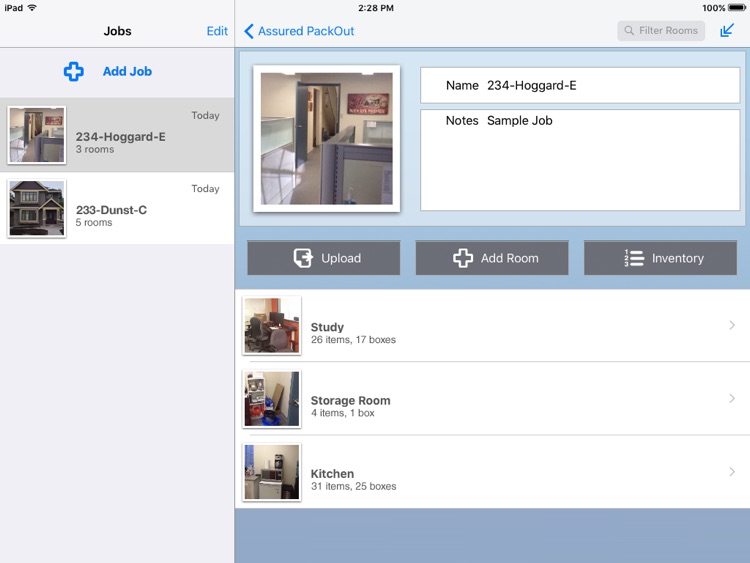The width and height of the screenshot is (750, 563).
Task: Select the 234-Hoggard-E job
Action: tap(117, 135)
